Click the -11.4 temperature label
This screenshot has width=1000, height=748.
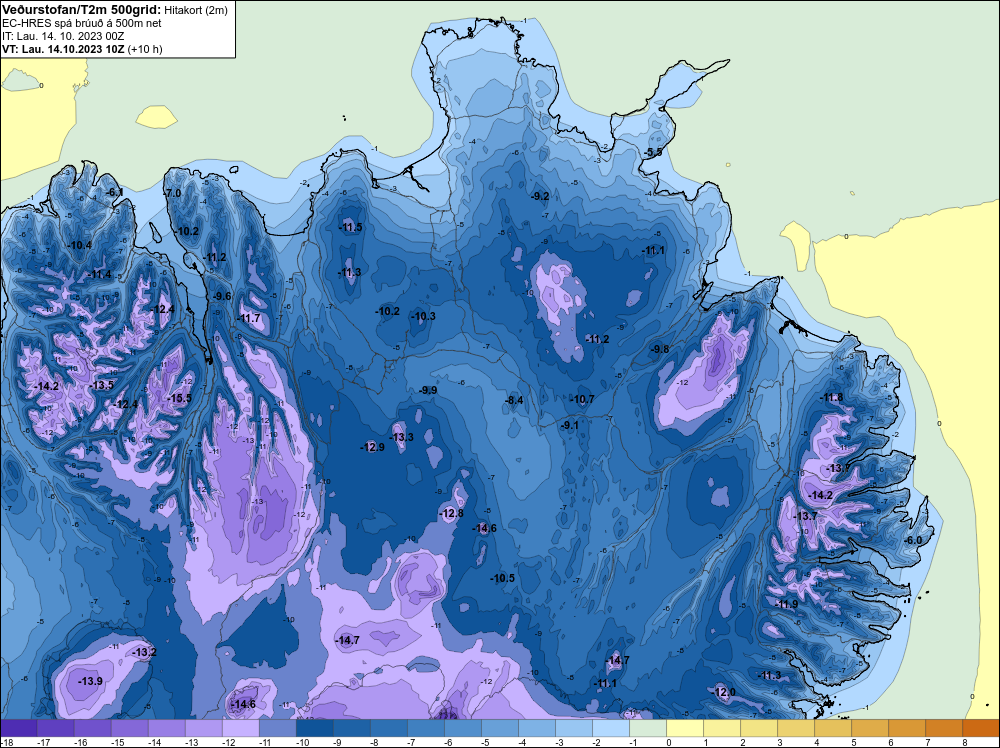click(x=99, y=274)
